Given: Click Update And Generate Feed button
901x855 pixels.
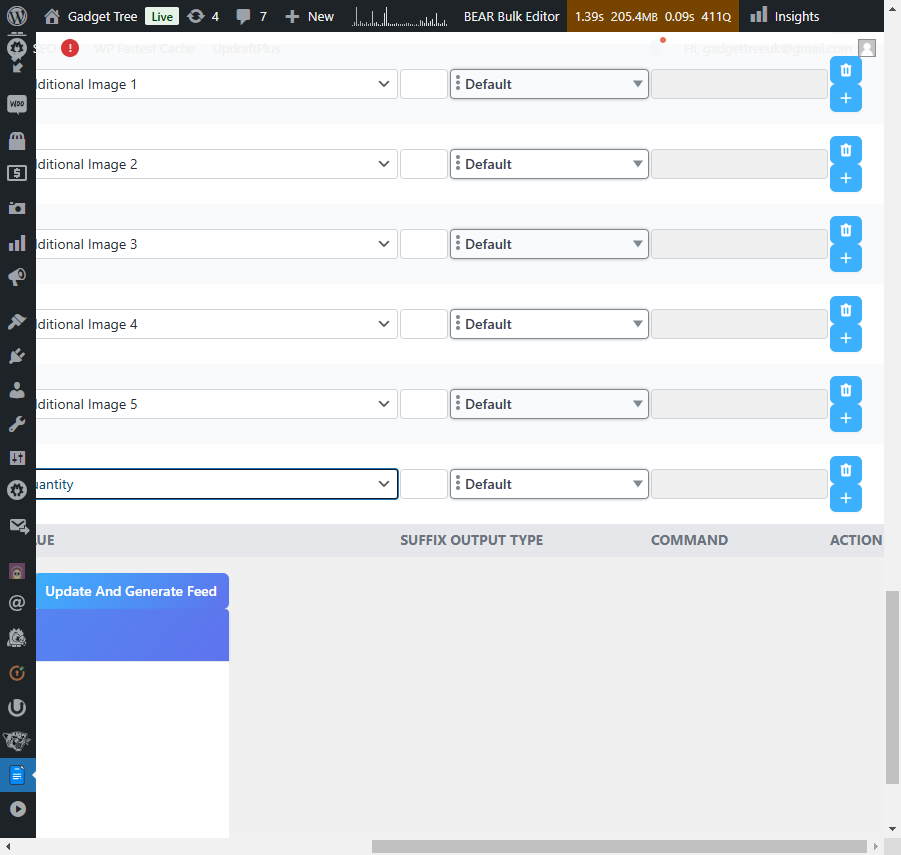Looking at the screenshot, I should tap(132, 591).
